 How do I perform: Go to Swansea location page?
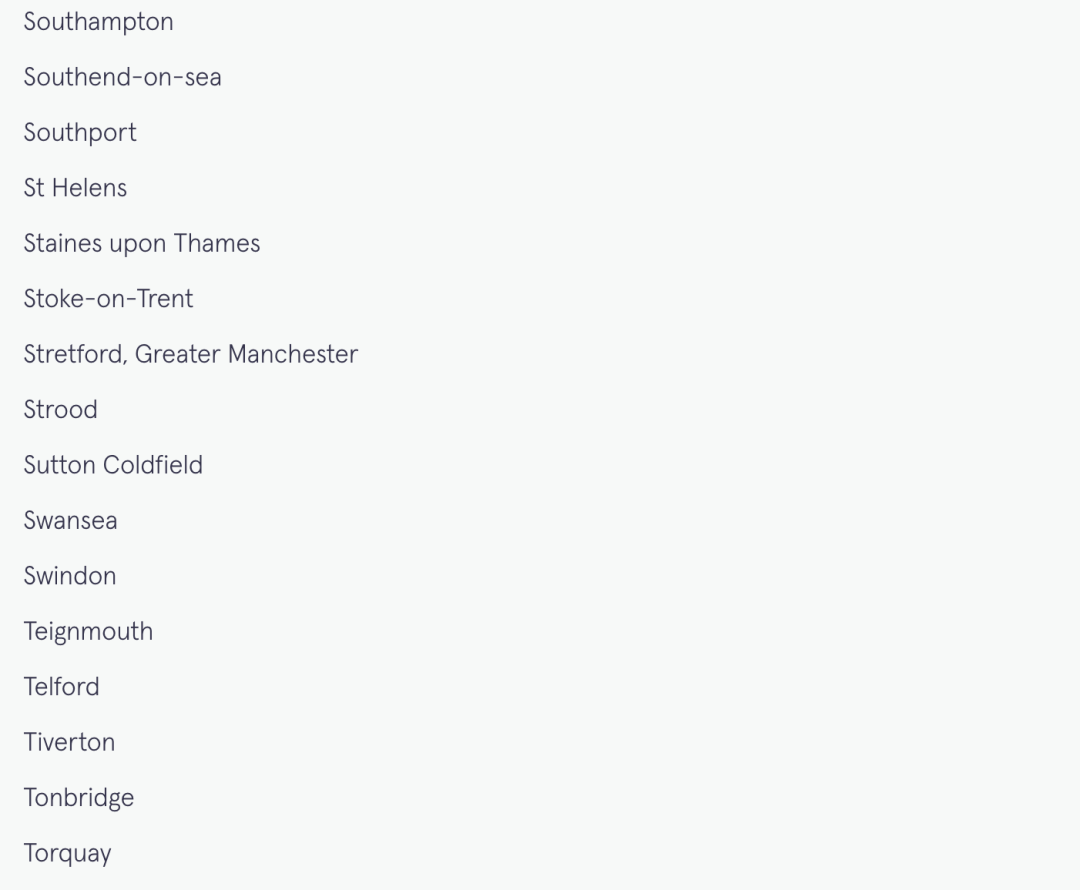70,521
